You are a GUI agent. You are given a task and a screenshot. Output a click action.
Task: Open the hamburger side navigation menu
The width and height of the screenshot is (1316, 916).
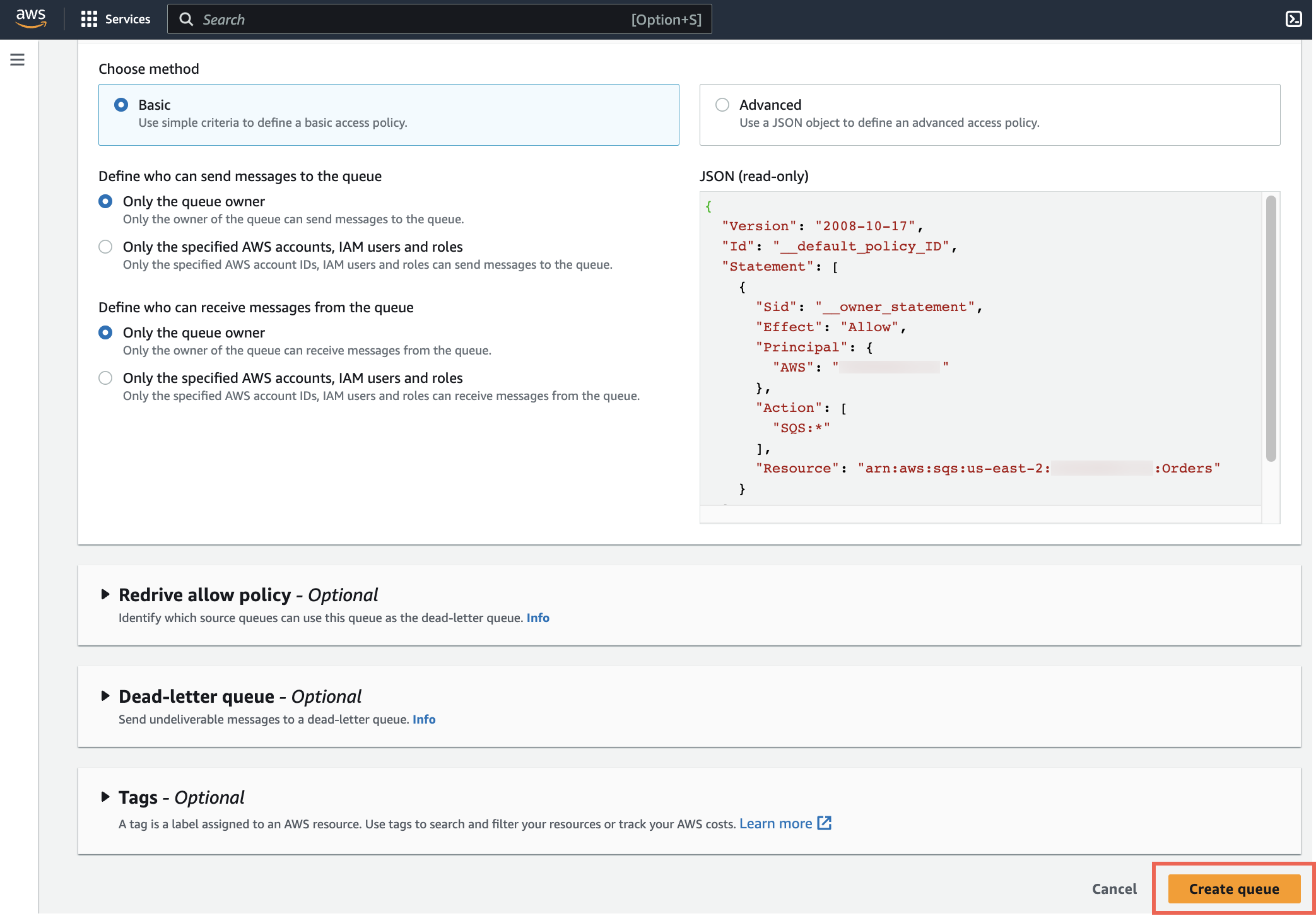point(18,60)
